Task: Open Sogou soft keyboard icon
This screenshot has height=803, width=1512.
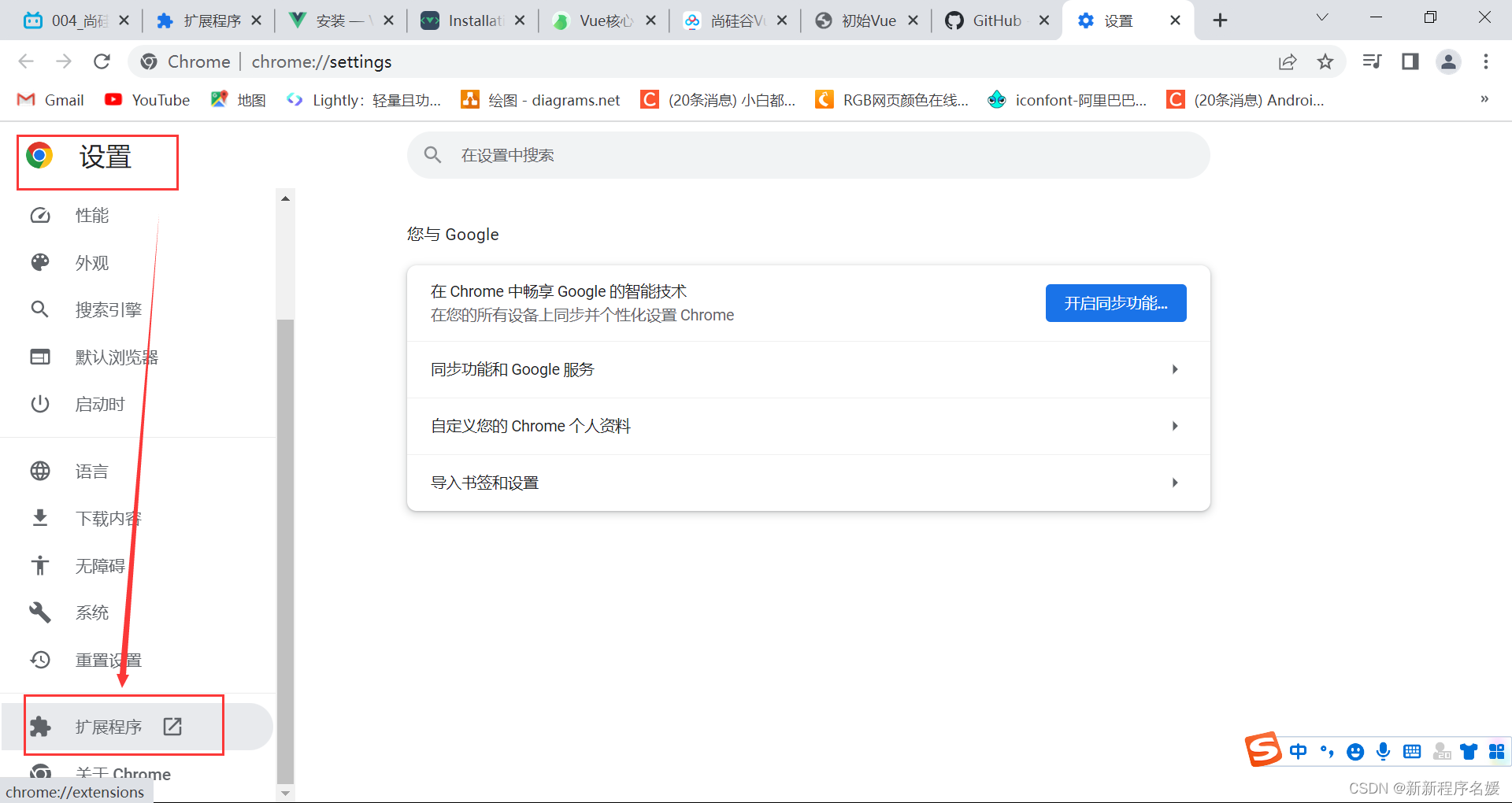Action: [x=1412, y=752]
